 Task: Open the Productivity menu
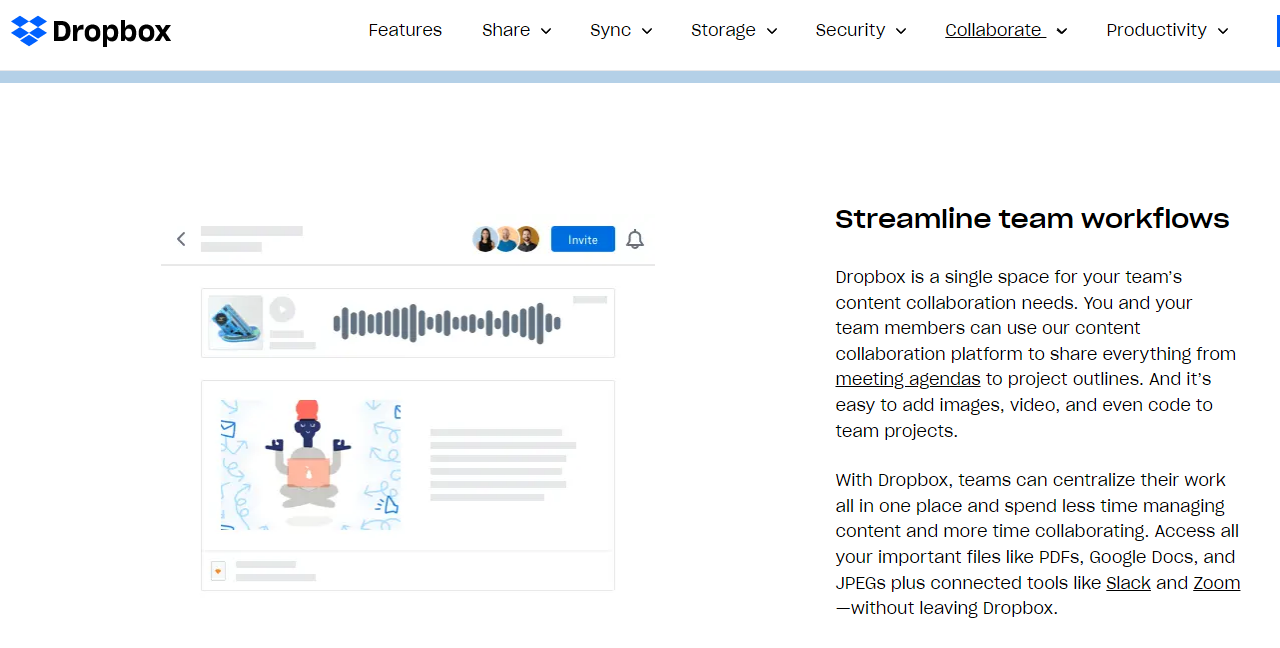(x=1156, y=30)
